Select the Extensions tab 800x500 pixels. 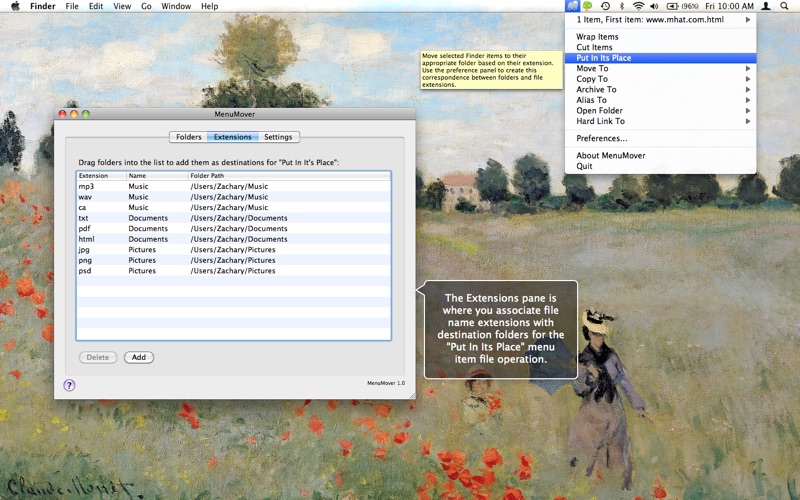pyautogui.click(x=233, y=137)
